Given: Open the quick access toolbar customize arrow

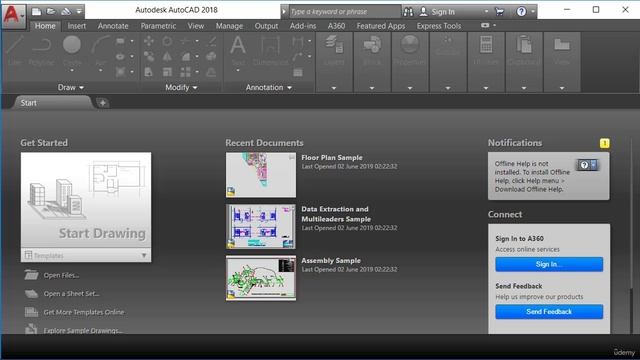Looking at the screenshot, I should [x=79, y=11].
